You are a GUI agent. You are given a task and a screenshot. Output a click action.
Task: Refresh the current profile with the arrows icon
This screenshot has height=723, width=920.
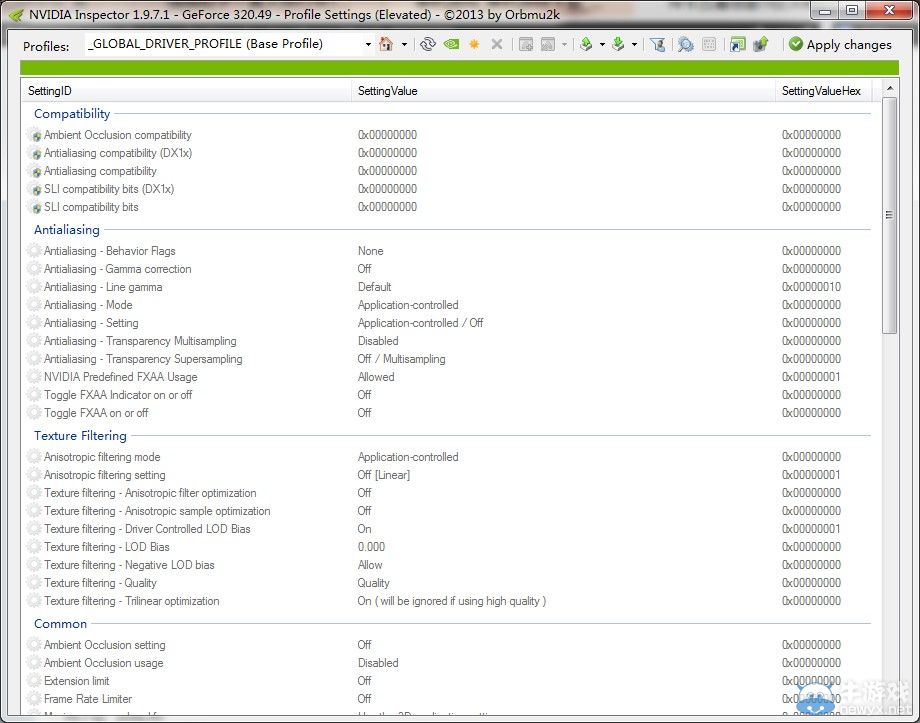pos(428,44)
